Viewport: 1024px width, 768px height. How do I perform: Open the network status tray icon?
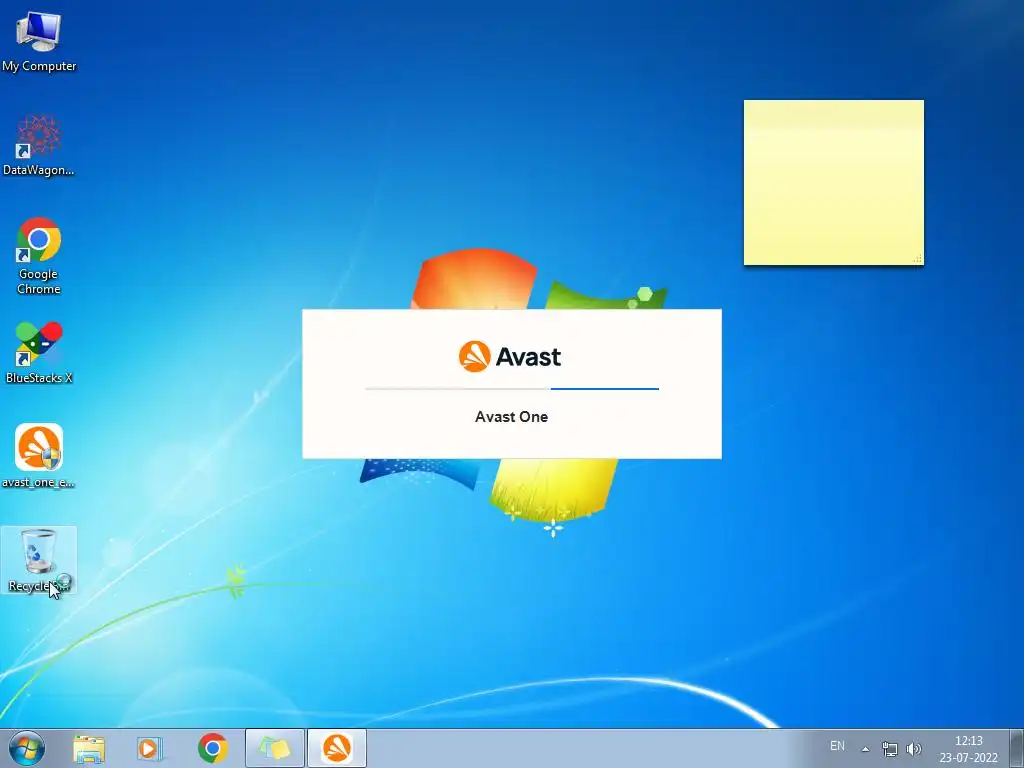(889, 748)
